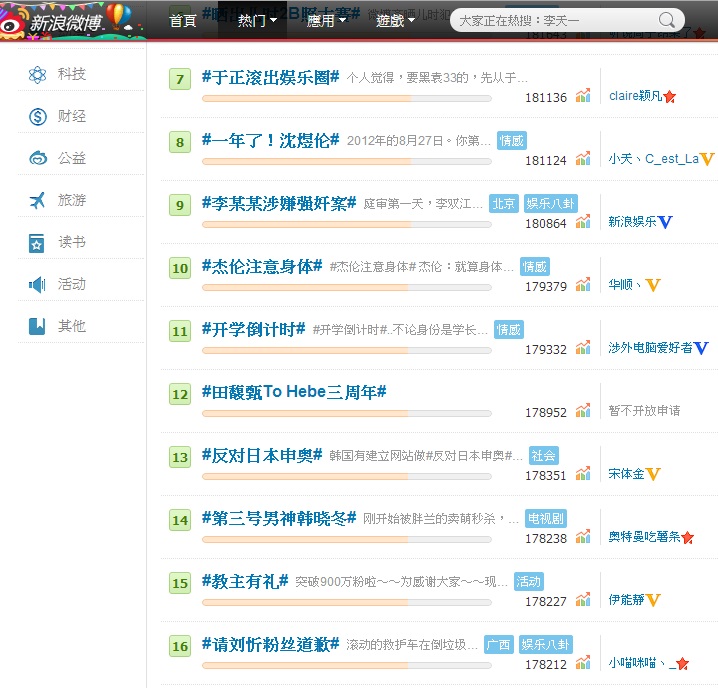Click the blue V badge next to 涉外电脑爱好者
This screenshot has height=688, width=718.
[x=701, y=348]
